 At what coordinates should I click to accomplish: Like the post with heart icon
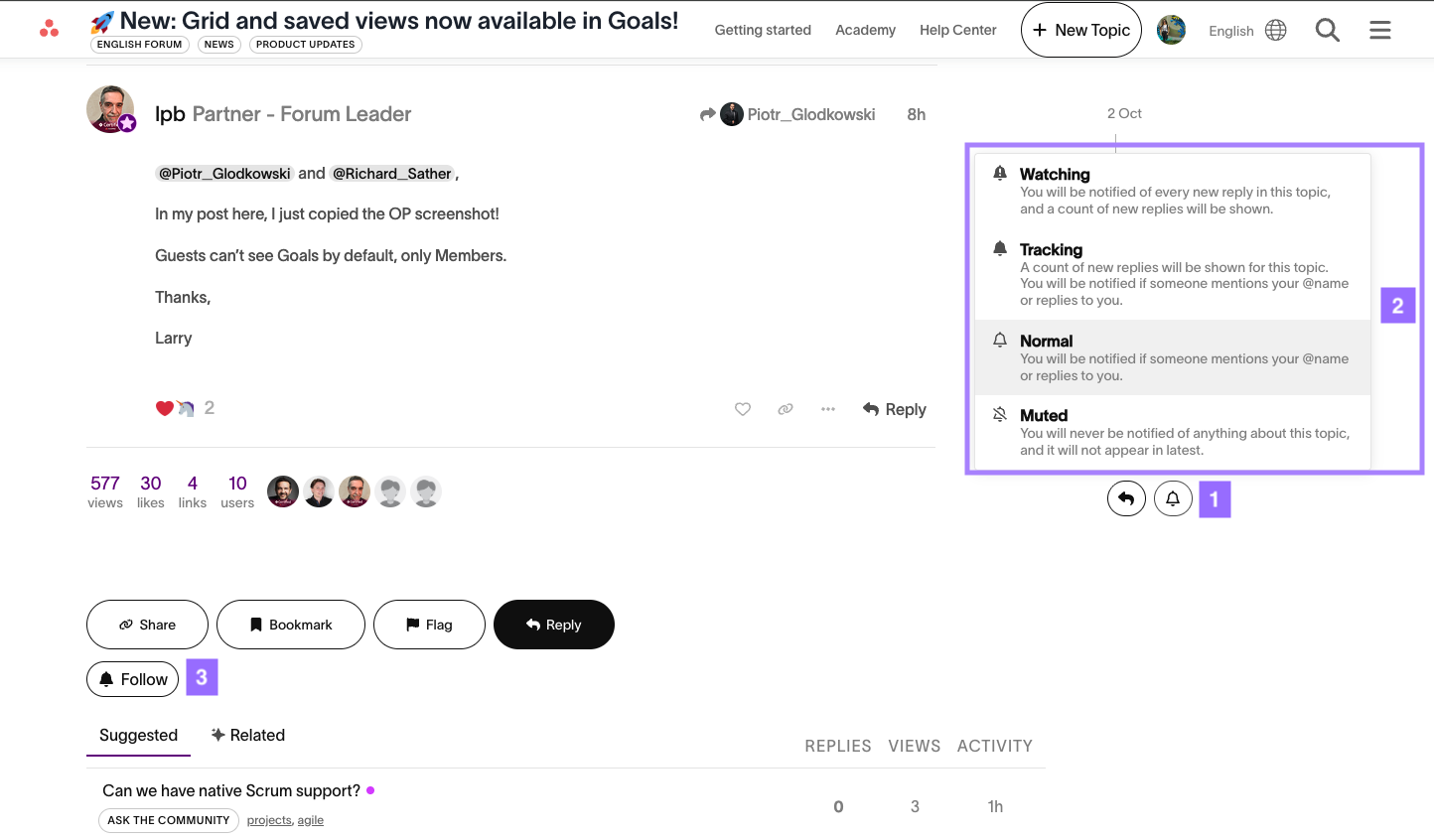[742, 409]
